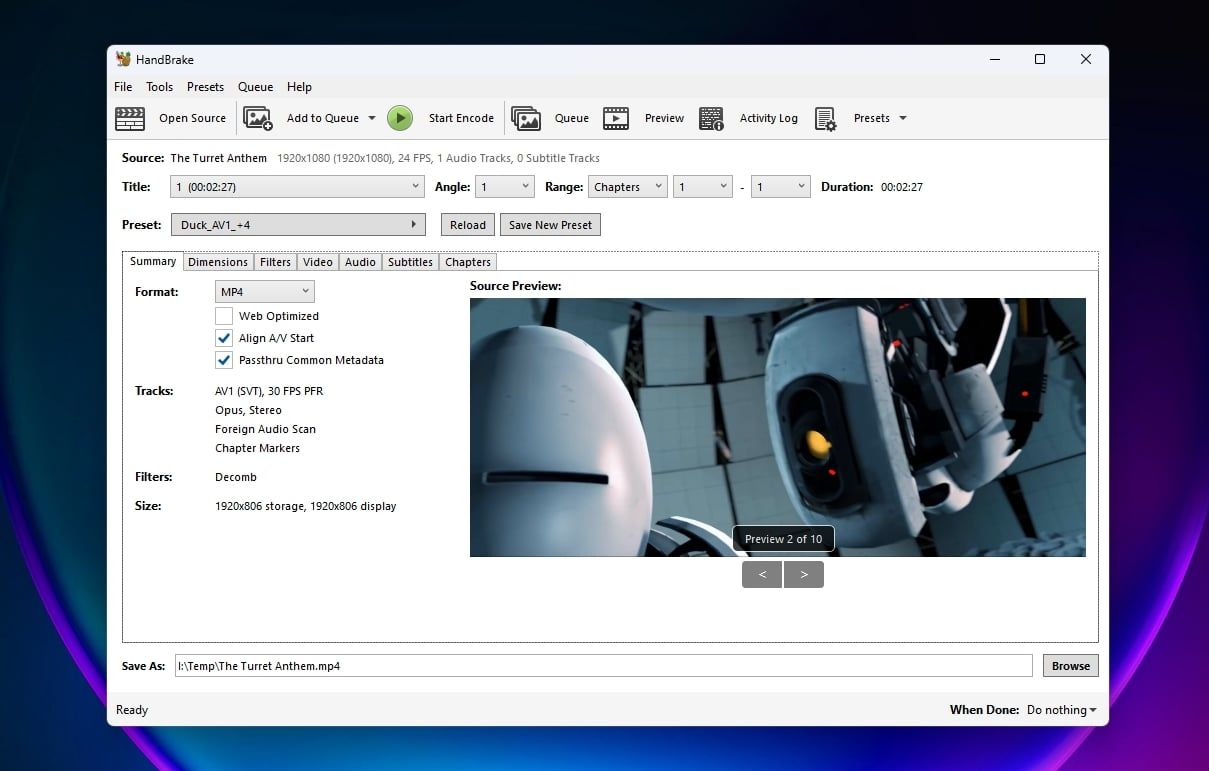Screen dimensions: 1209x771
Task: Uncheck Align A/V Start
Action: [x=224, y=338]
